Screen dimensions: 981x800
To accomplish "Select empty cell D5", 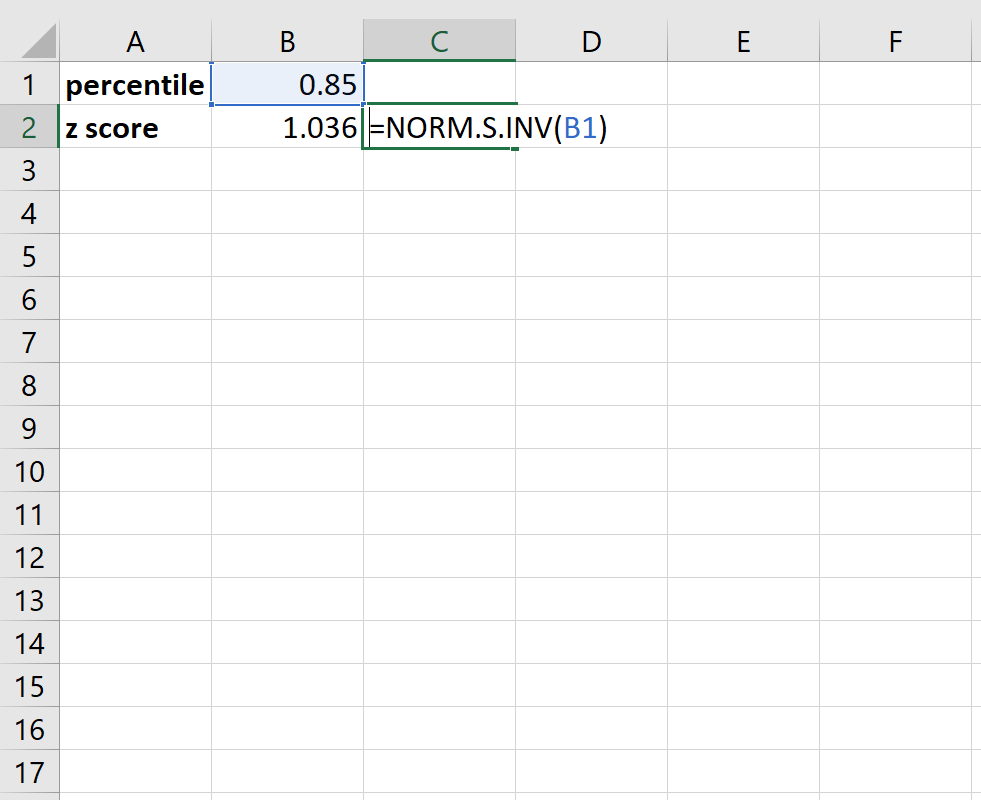I will (591, 257).
